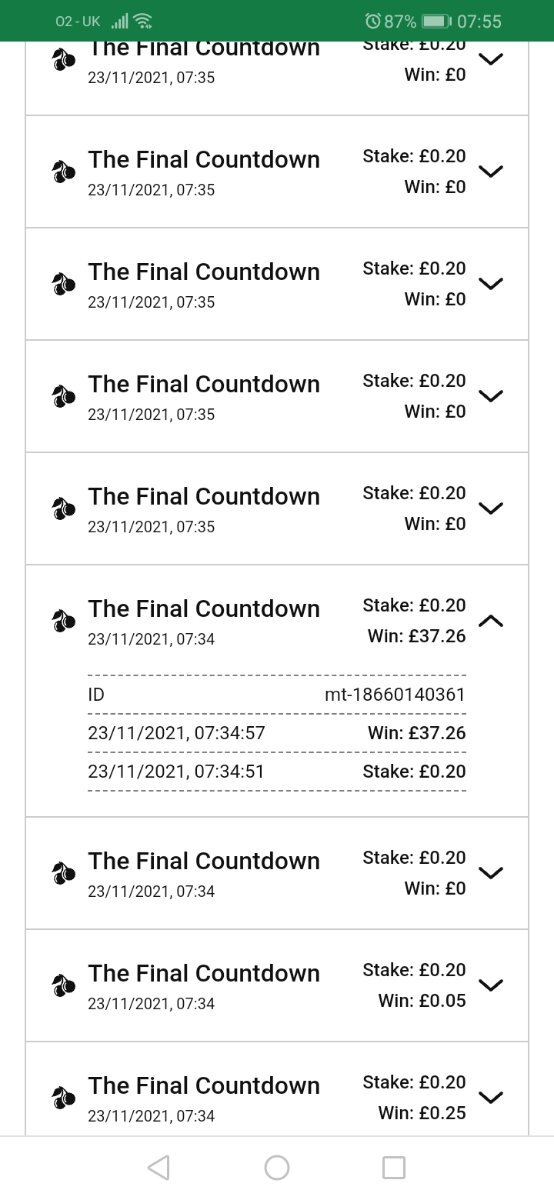The width and height of the screenshot is (554, 1200).
Task: Expand the partially cut-off entry at the top
Action: [491, 59]
